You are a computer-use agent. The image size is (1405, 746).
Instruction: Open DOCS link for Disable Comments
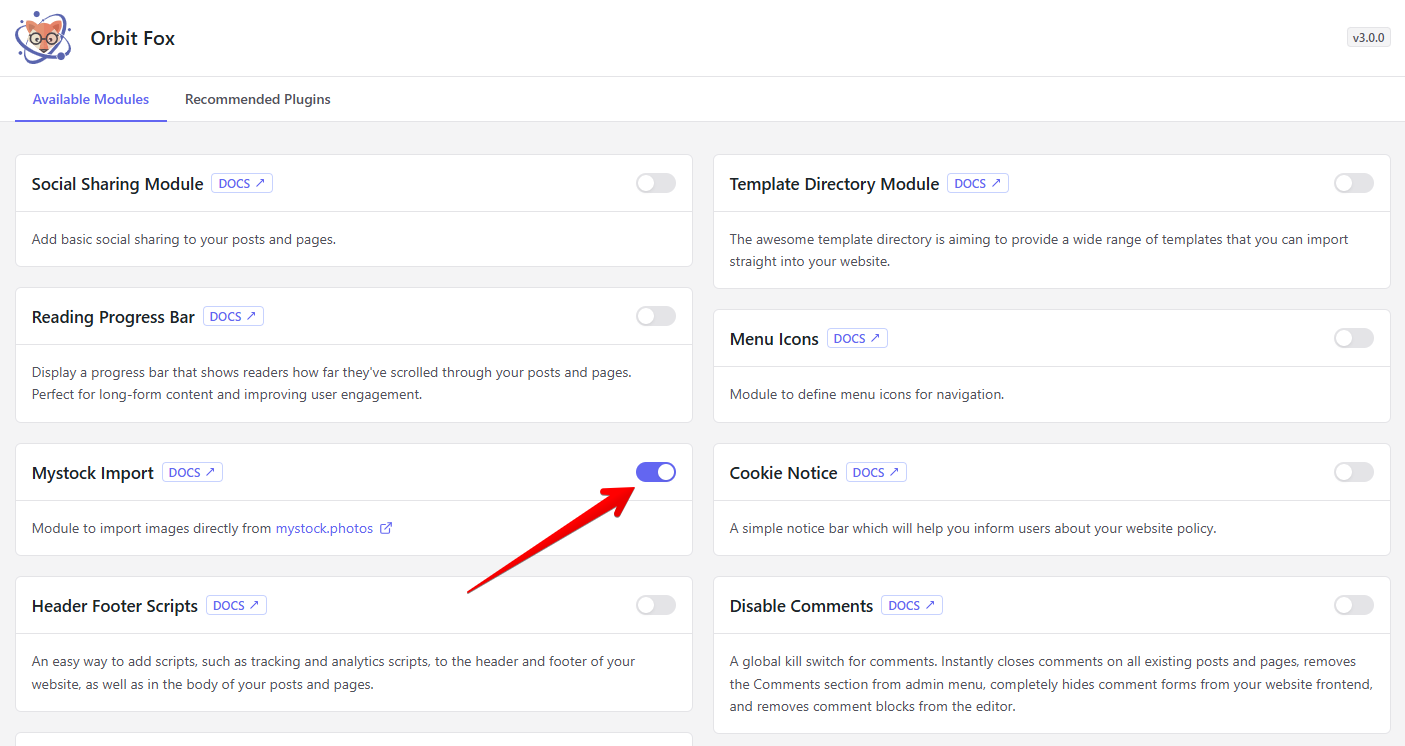(x=912, y=605)
